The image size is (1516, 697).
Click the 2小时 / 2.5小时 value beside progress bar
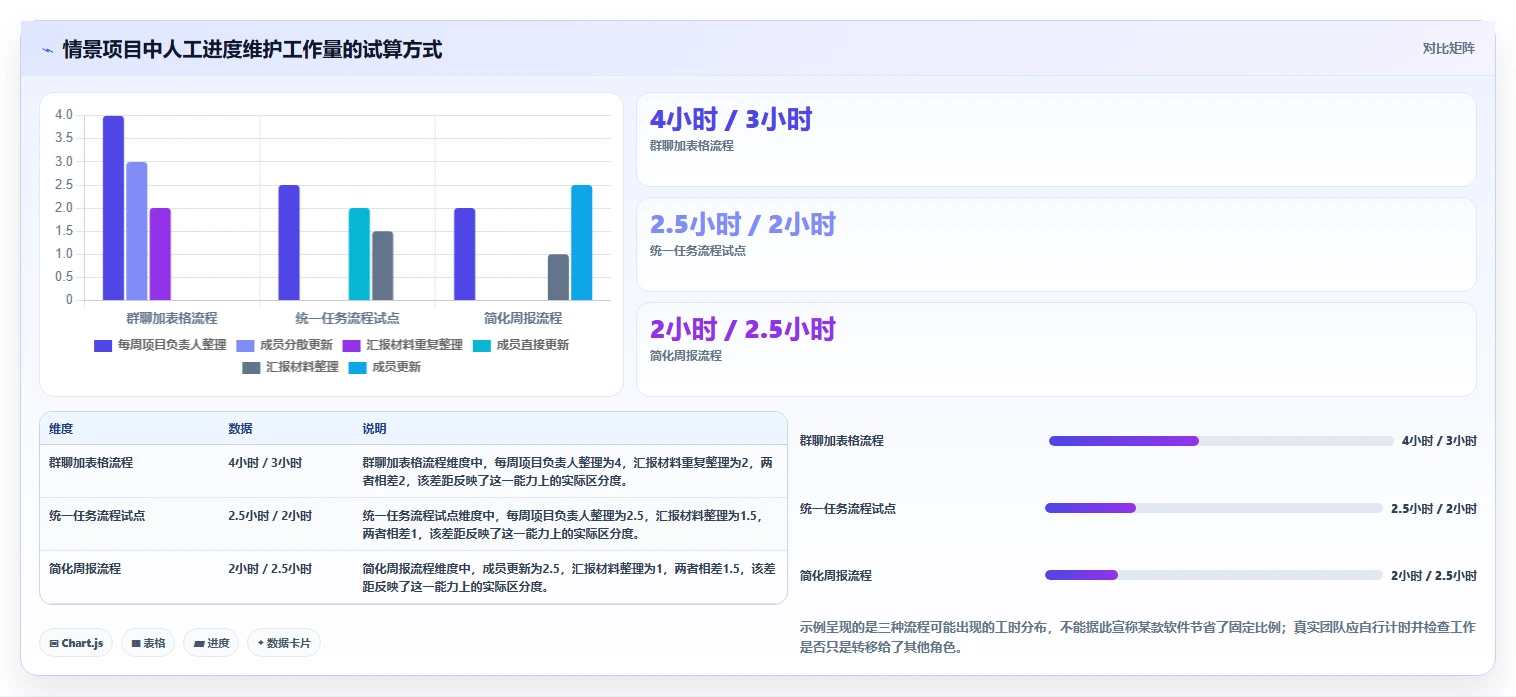tap(1434, 576)
